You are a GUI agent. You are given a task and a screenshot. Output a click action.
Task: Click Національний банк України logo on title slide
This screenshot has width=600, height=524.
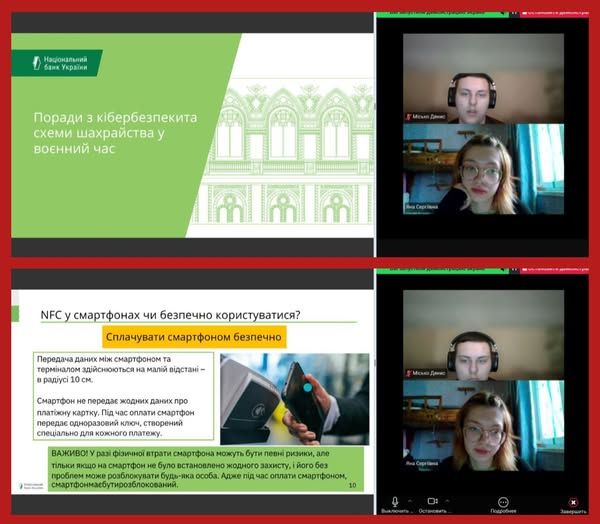click(x=57, y=63)
